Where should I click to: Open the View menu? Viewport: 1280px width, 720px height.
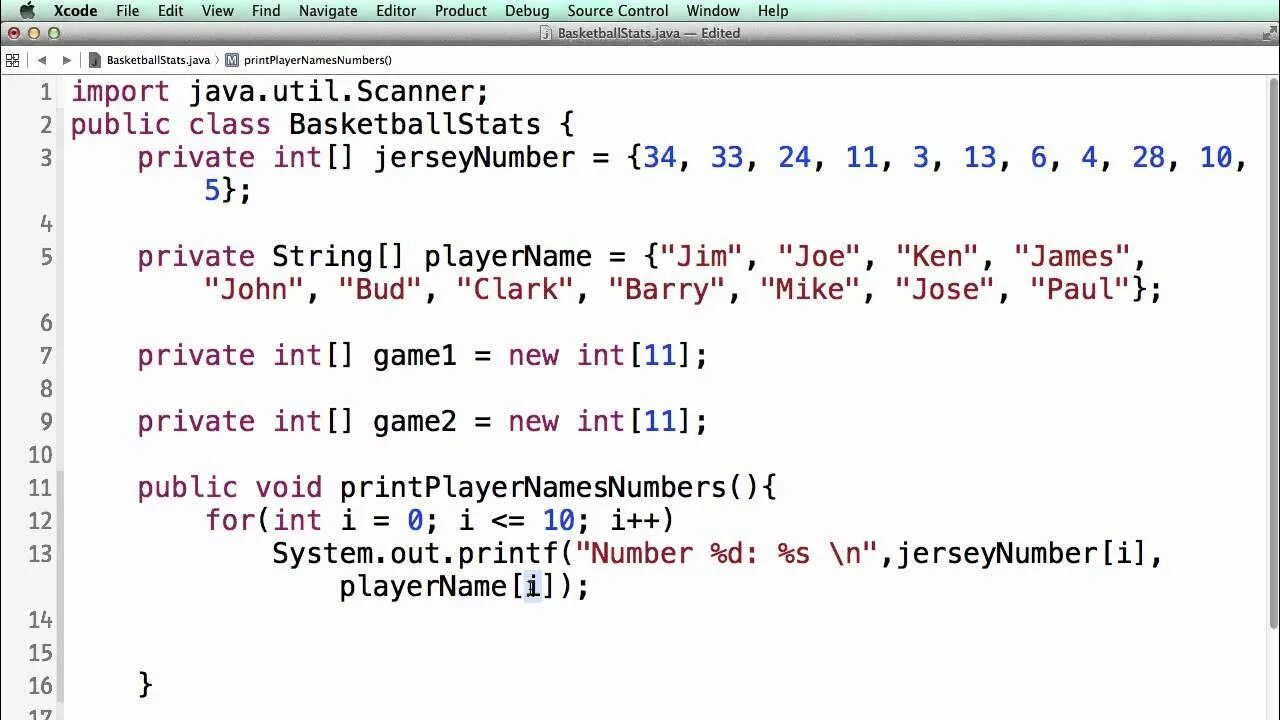point(217,11)
